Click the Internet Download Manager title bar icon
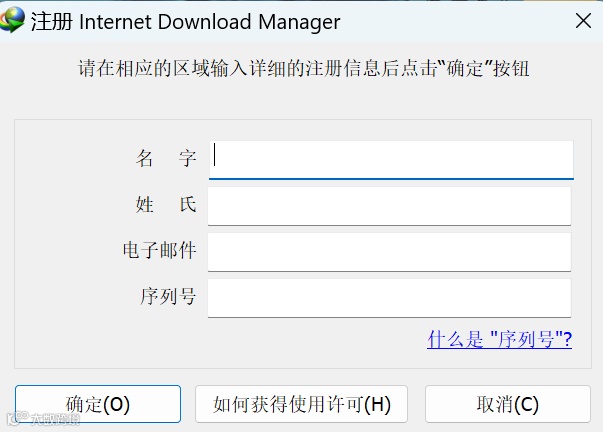 14,21
